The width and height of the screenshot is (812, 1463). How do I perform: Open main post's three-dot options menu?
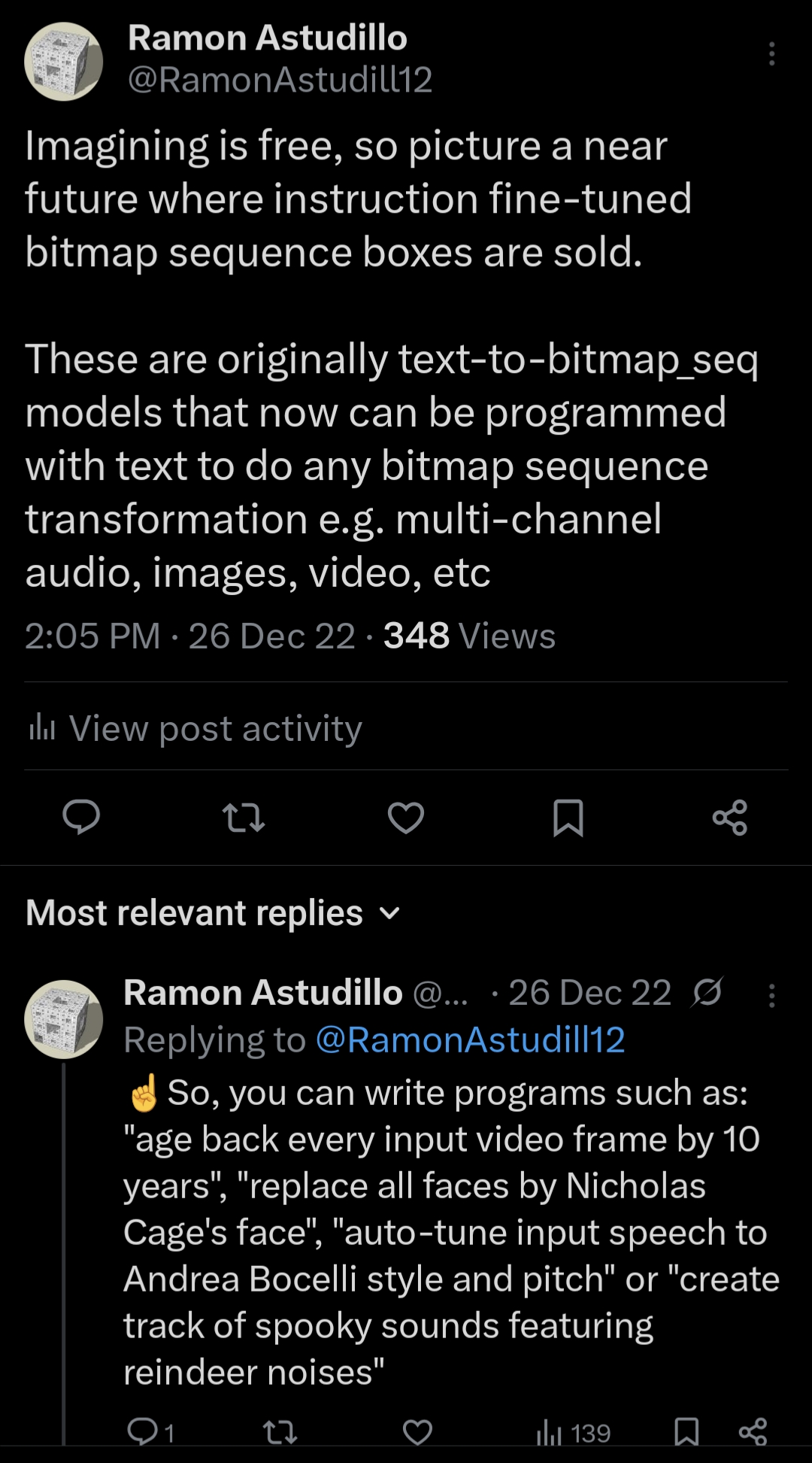771,54
